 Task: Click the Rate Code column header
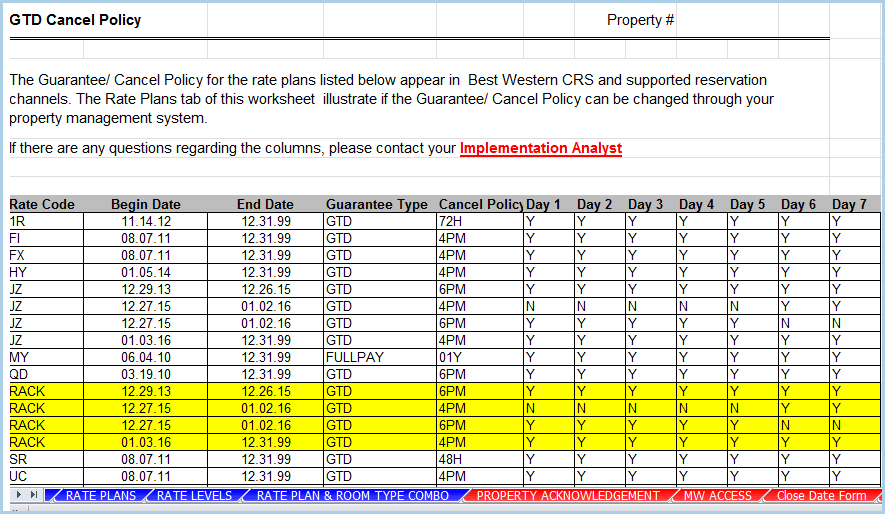[x=42, y=205]
